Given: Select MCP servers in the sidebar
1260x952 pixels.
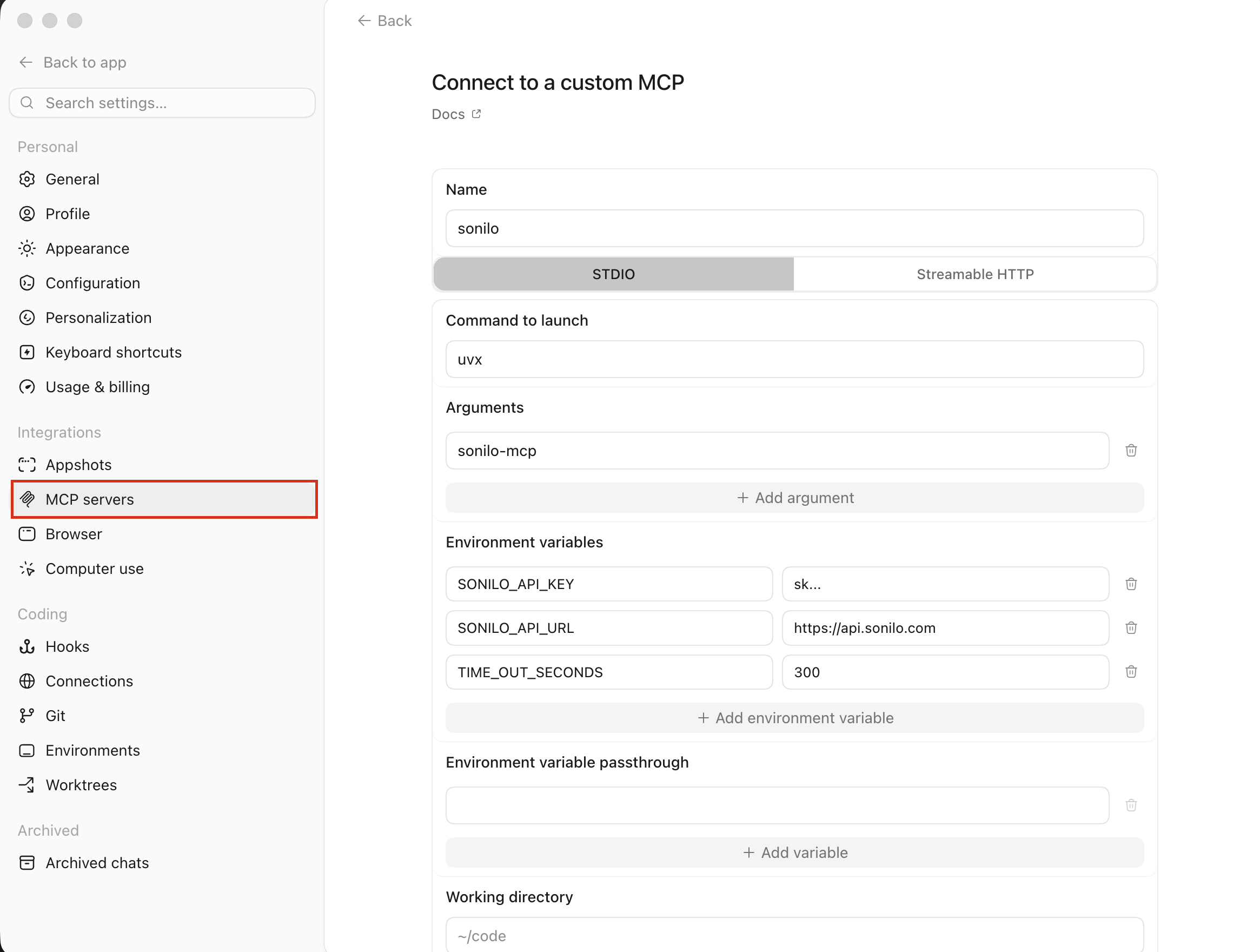Looking at the screenshot, I should pyautogui.click(x=164, y=499).
